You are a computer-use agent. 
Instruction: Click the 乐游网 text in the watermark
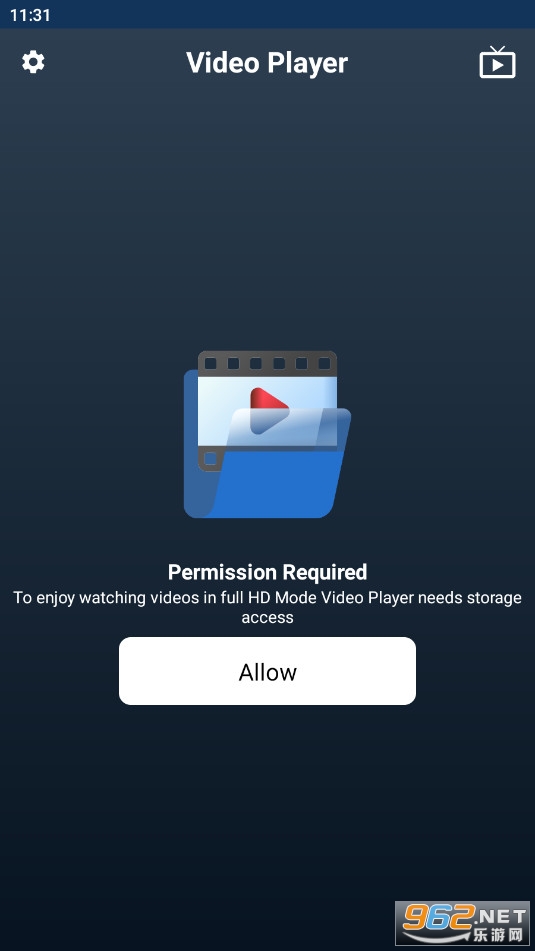pos(500,933)
